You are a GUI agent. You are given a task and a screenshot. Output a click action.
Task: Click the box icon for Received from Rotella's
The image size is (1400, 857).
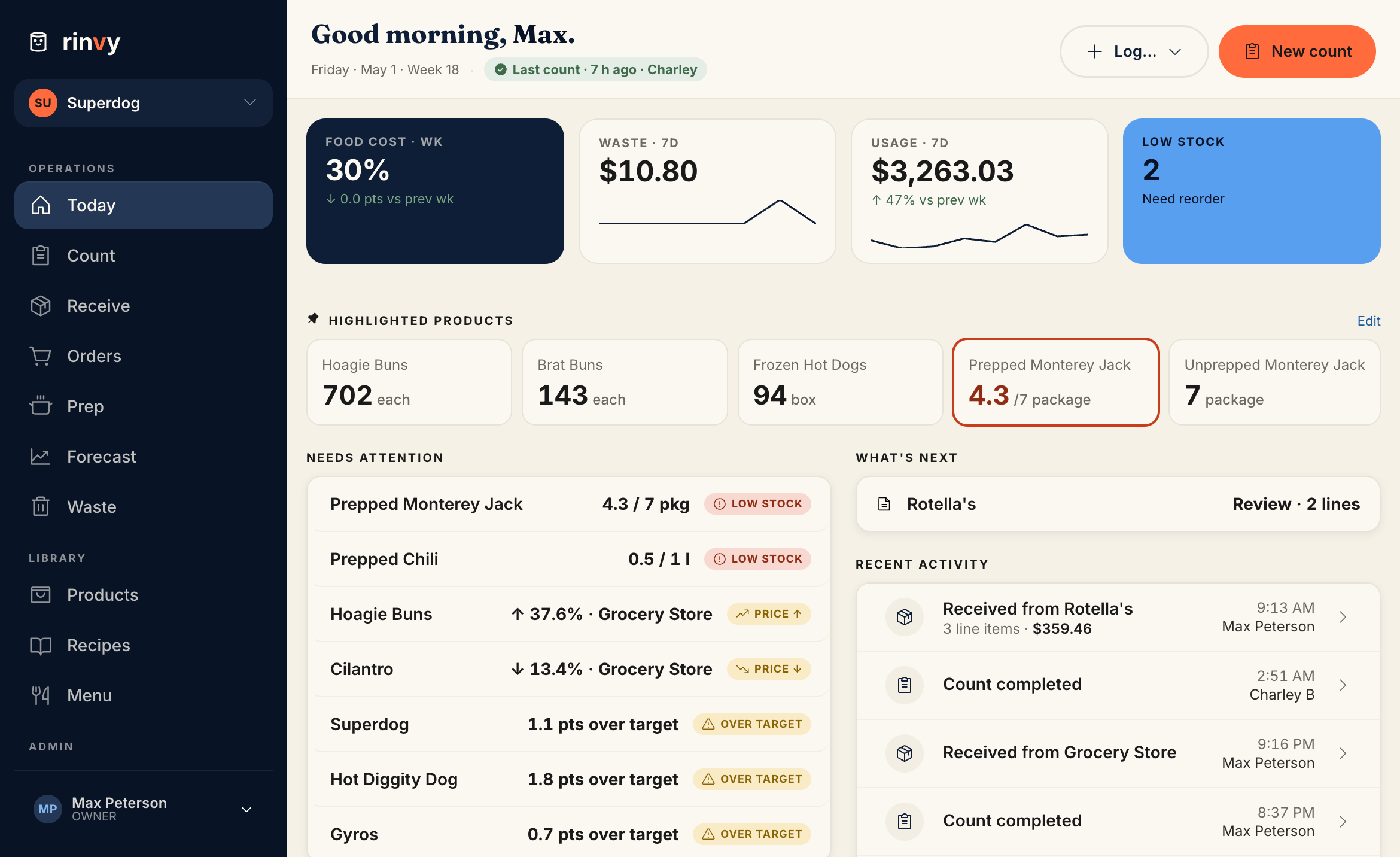tap(905, 617)
